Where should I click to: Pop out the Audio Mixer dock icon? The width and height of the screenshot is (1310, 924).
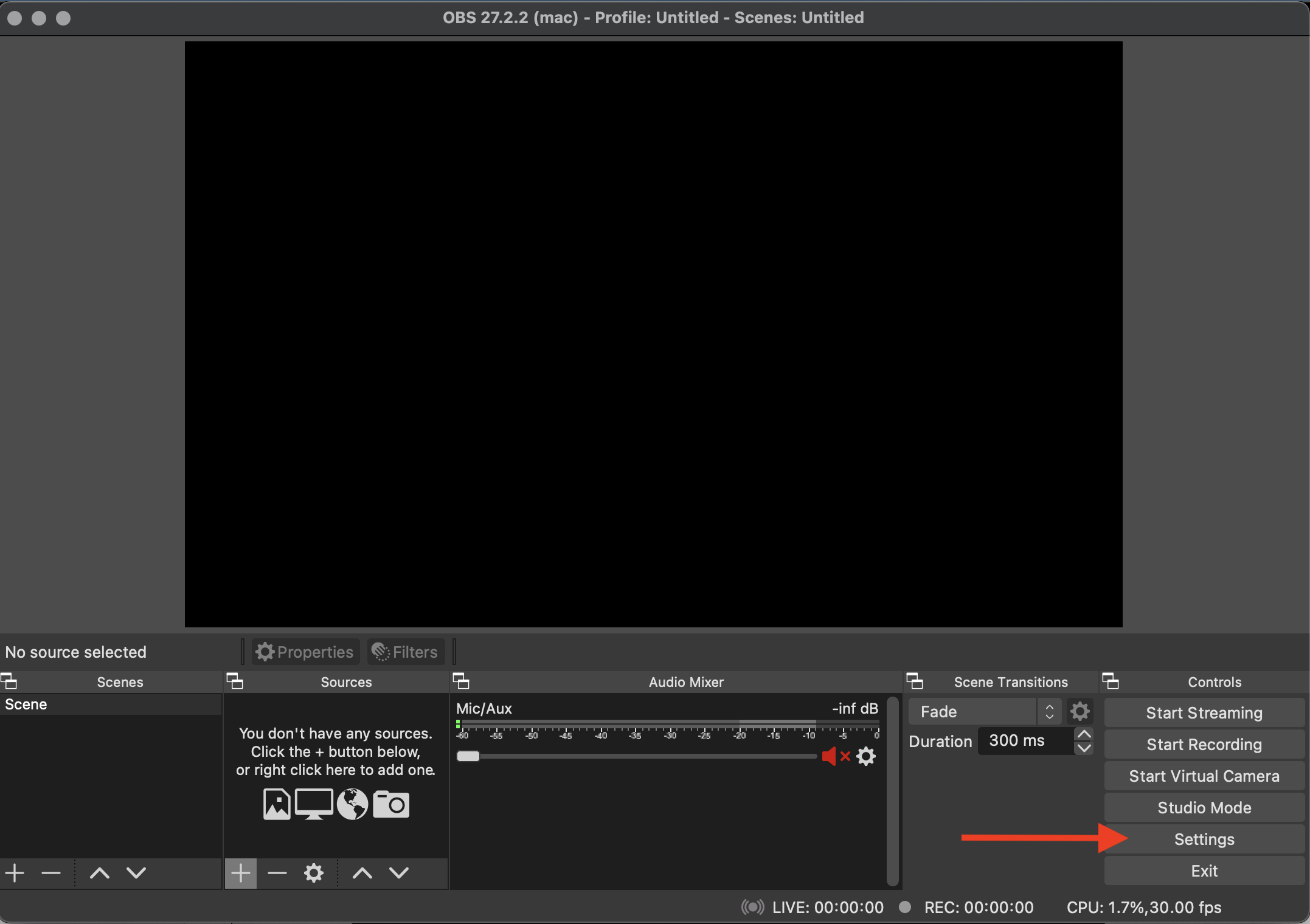pyautogui.click(x=461, y=681)
